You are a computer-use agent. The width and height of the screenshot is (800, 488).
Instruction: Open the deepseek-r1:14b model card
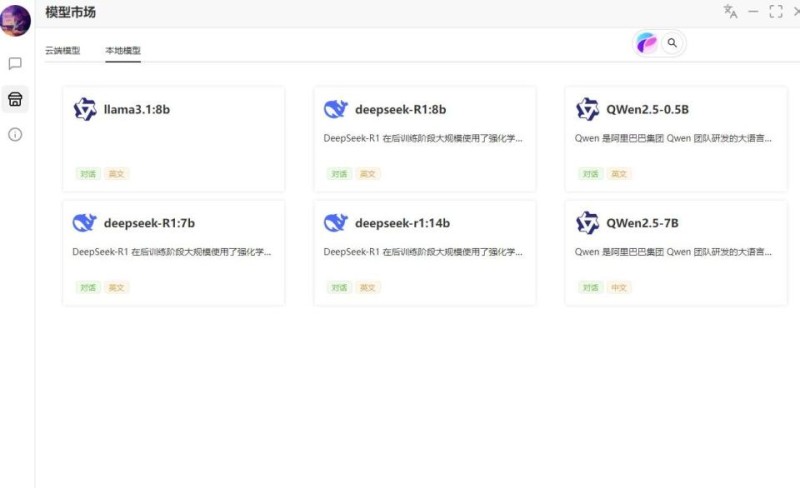tap(425, 253)
